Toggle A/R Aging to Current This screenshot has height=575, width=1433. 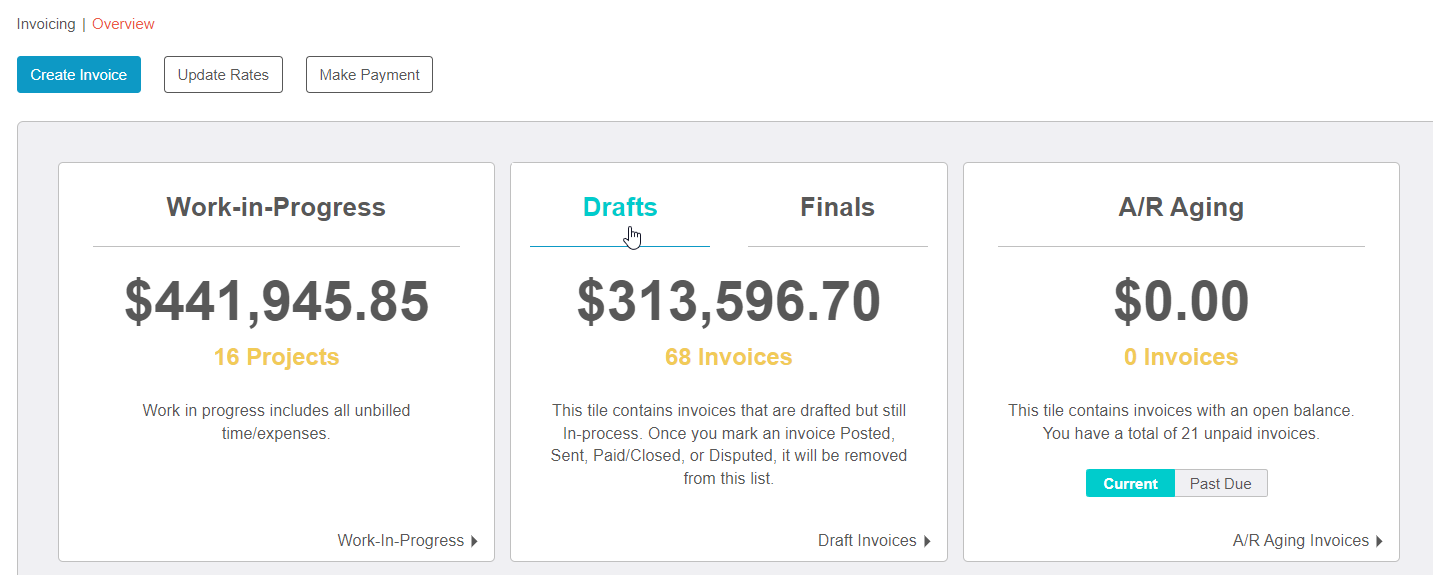click(1130, 483)
